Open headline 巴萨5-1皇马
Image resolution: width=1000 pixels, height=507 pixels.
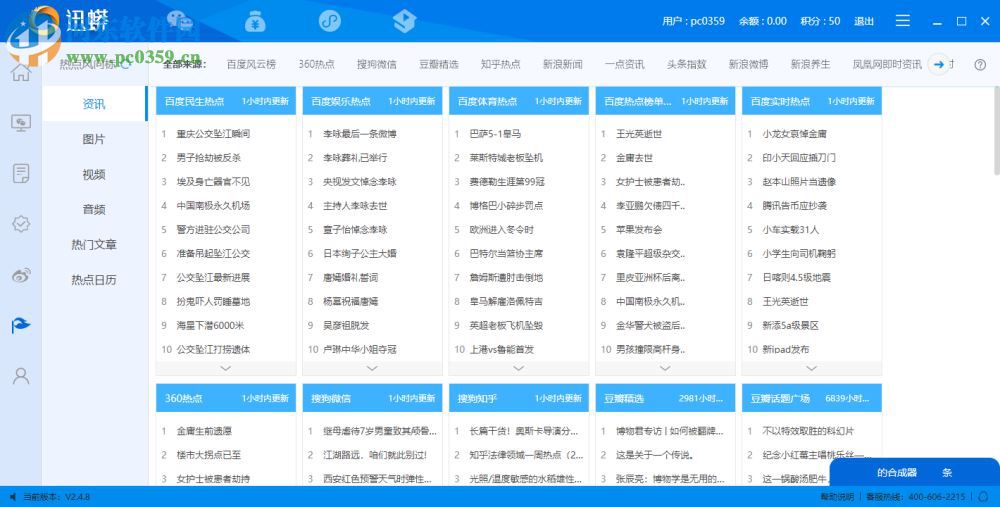tap(495, 134)
